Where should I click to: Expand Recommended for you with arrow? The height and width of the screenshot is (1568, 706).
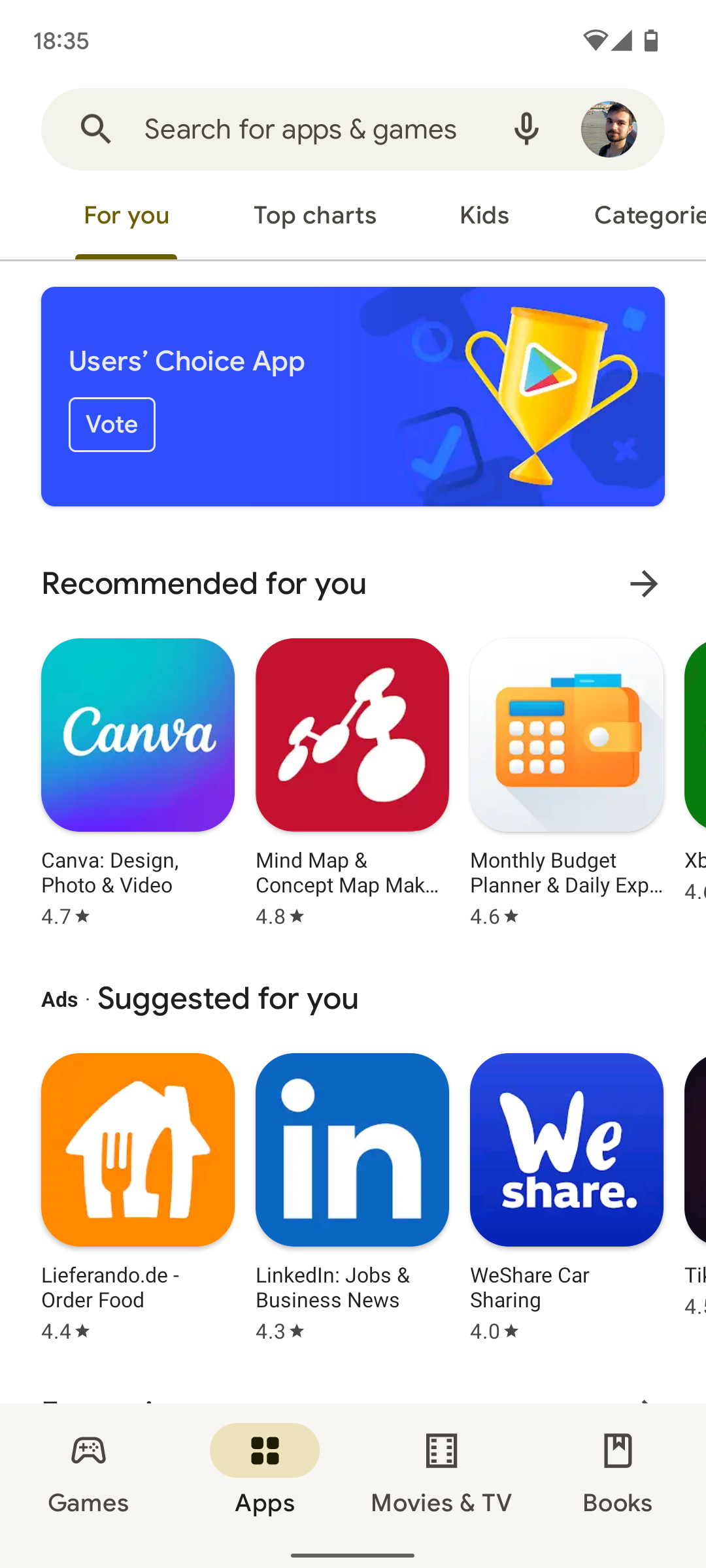point(644,583)
